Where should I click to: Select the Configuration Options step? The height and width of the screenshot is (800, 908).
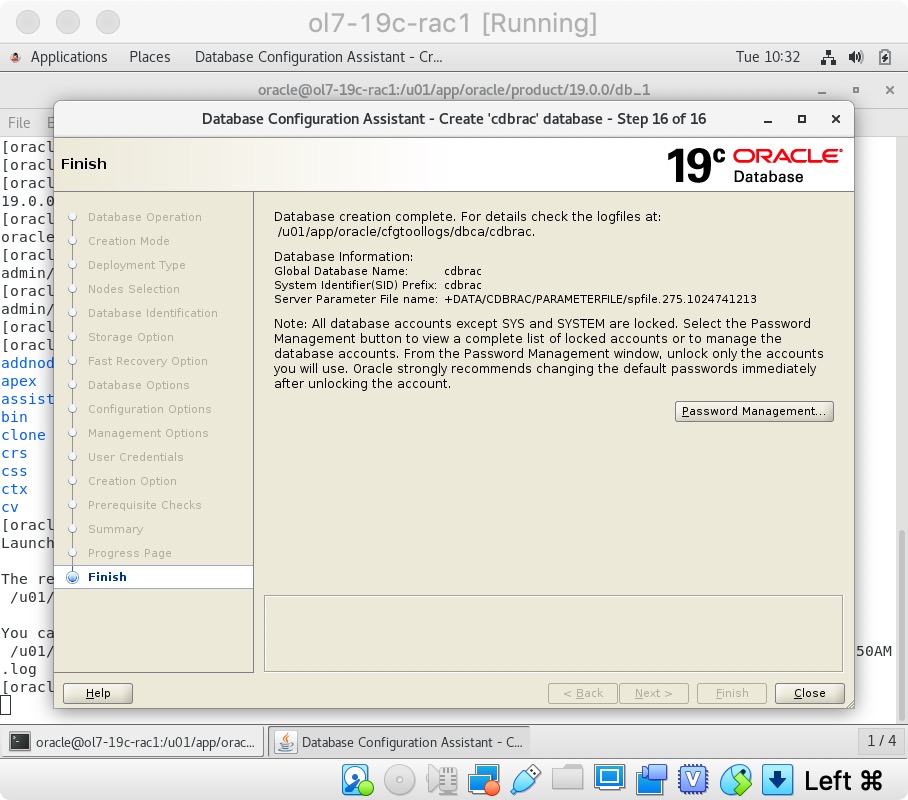[149, 410]
